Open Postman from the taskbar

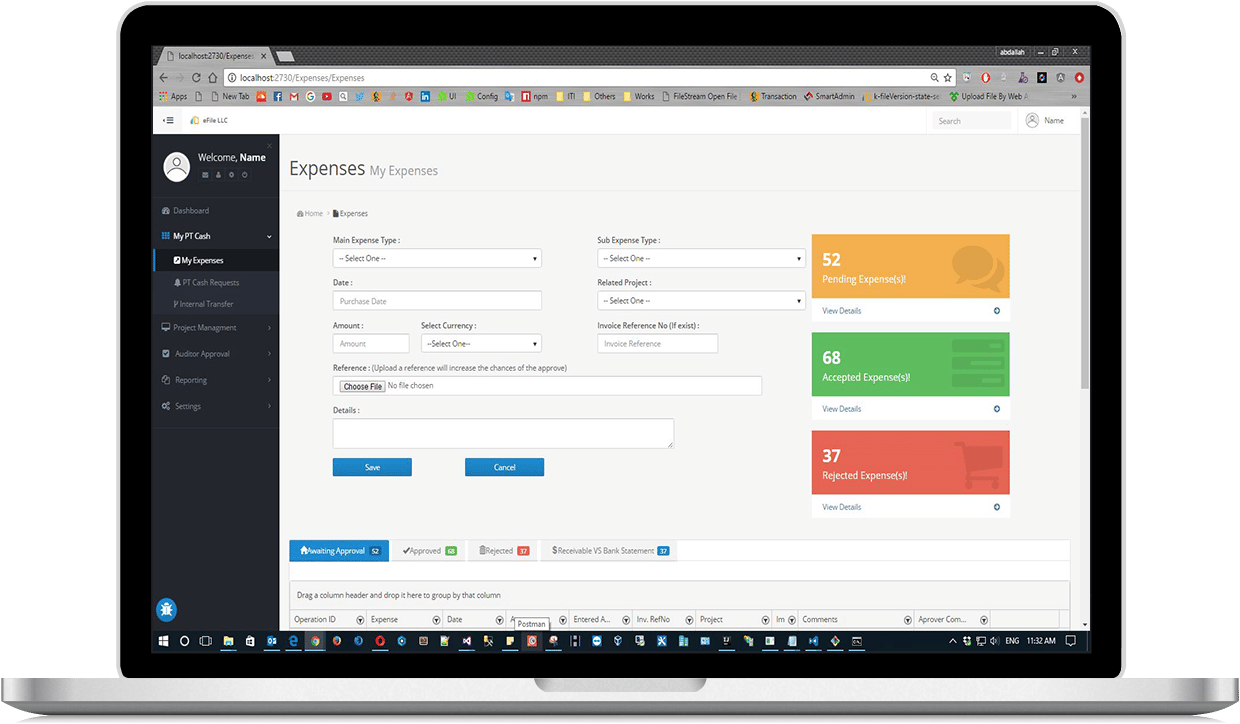[533, 641]
